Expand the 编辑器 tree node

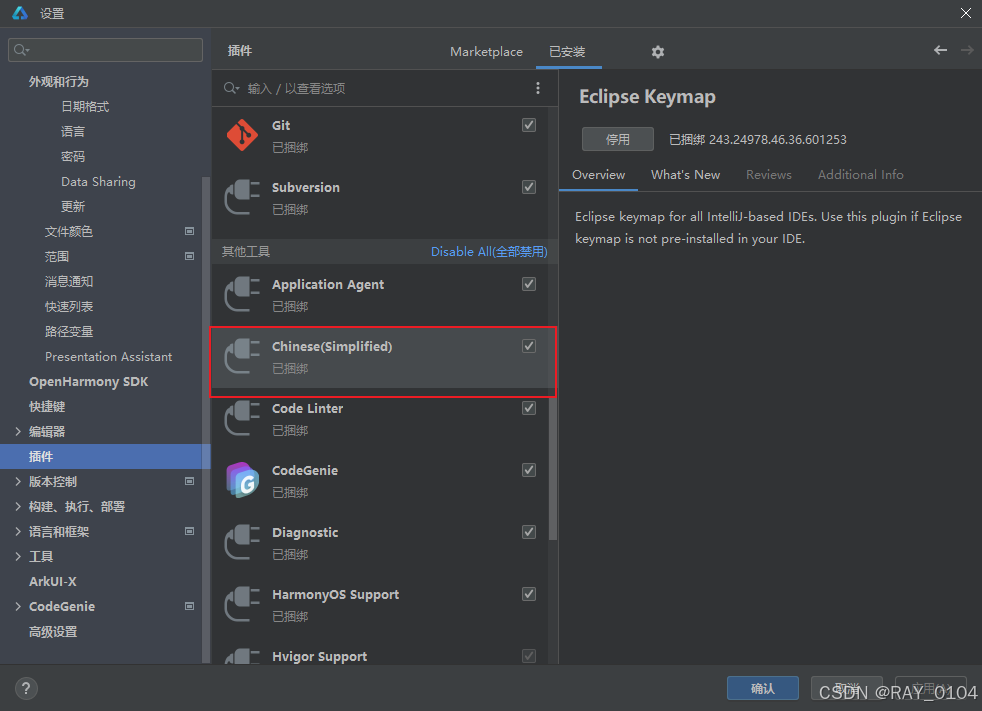click(x=18, y=432)
